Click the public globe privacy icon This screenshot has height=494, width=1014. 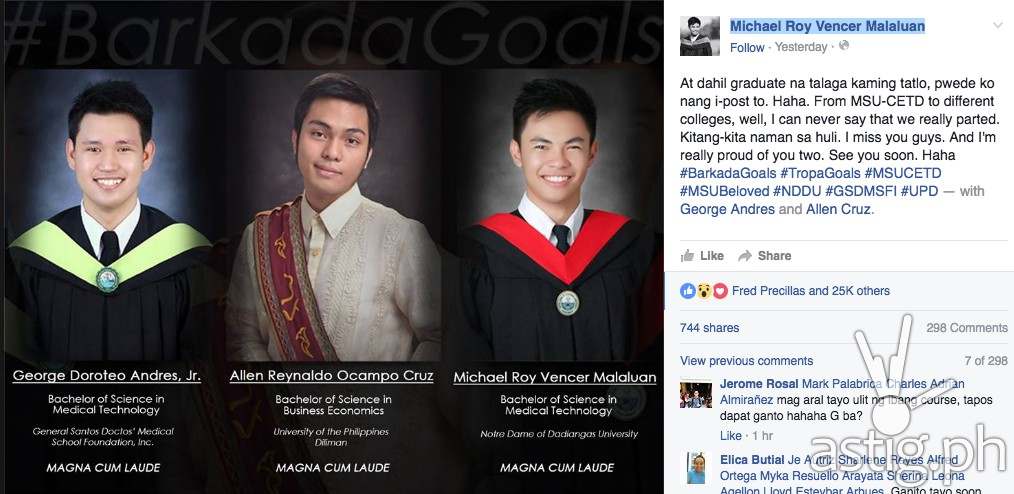click(x=844, y=46)
